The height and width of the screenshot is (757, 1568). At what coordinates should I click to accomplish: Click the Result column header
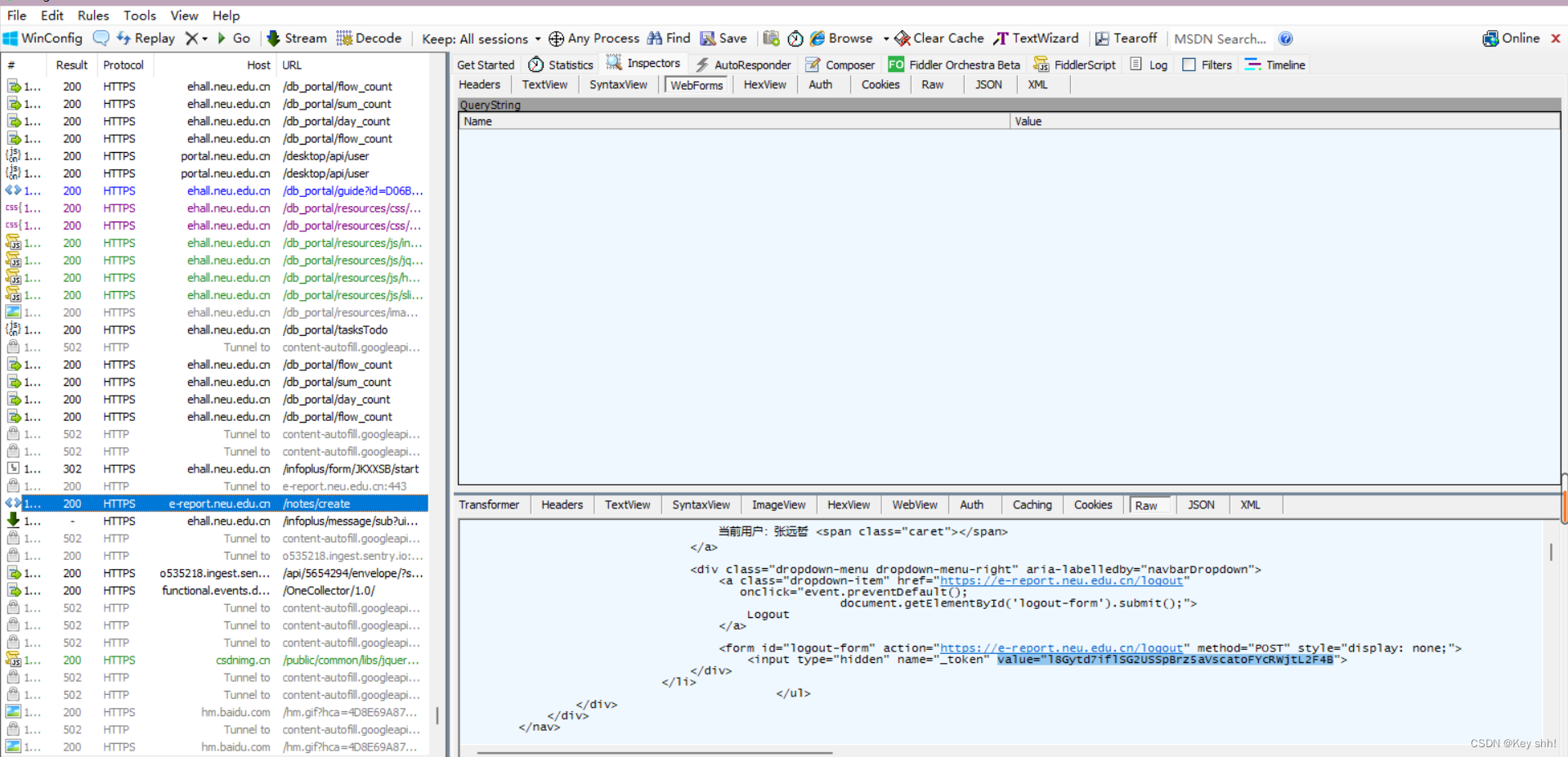72,65
